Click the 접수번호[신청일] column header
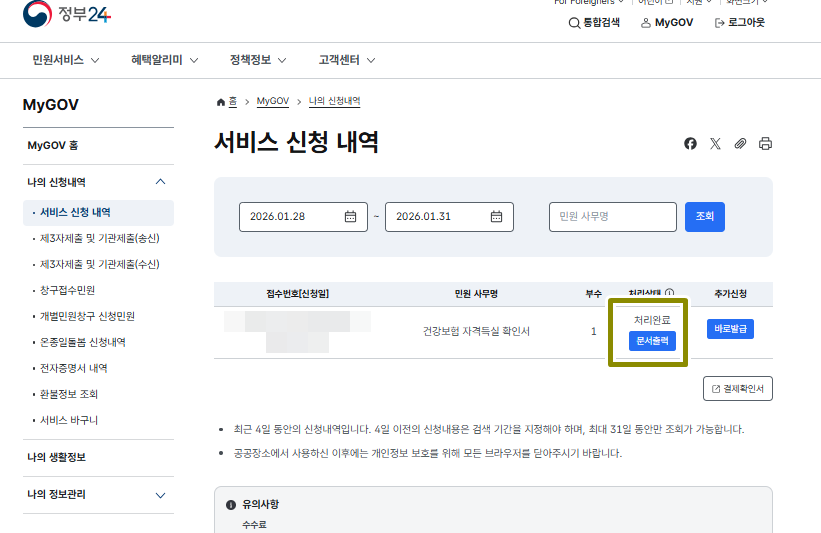The height and width of the screenshot is (533, 821). (297, 294)
